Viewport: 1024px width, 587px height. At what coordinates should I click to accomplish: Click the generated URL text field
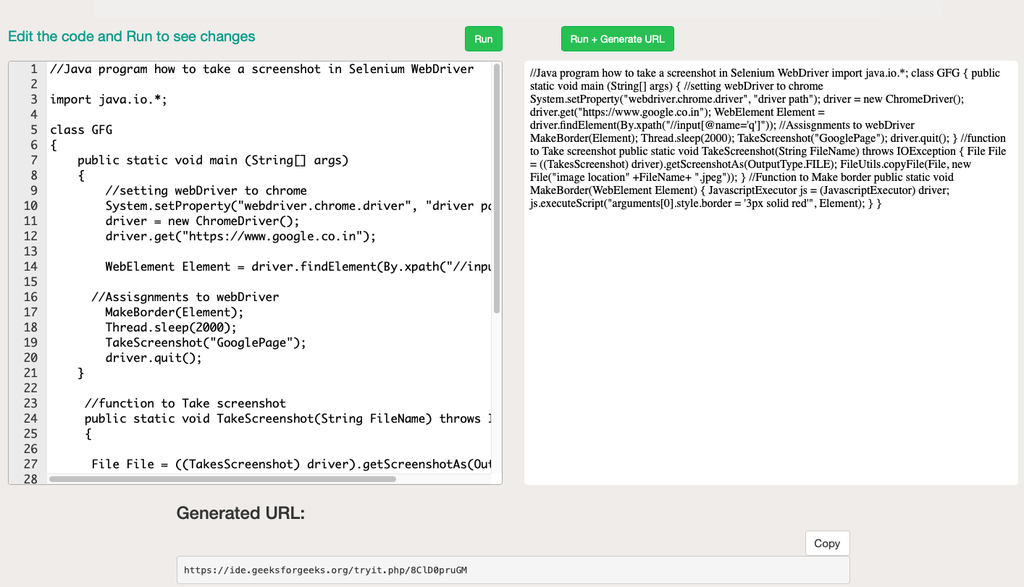pyautogui.click(x=513, y=570)
